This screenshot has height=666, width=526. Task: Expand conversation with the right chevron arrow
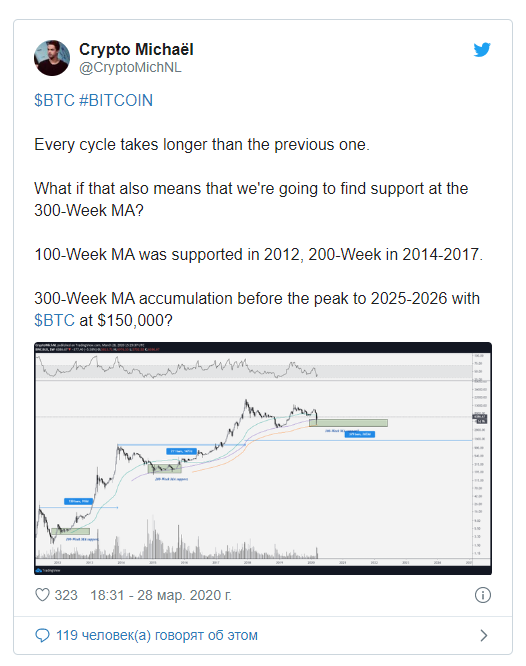tap(484, 635)
